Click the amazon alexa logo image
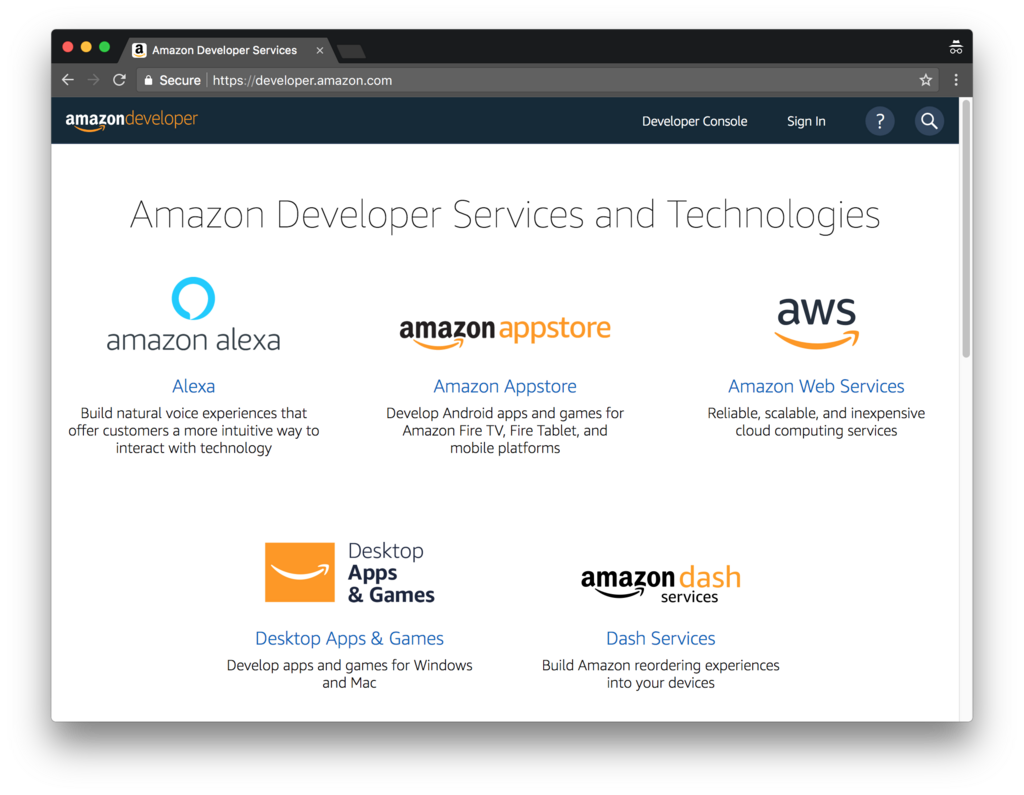Viewport: 1024px width, 795px height. pos(193,315)
